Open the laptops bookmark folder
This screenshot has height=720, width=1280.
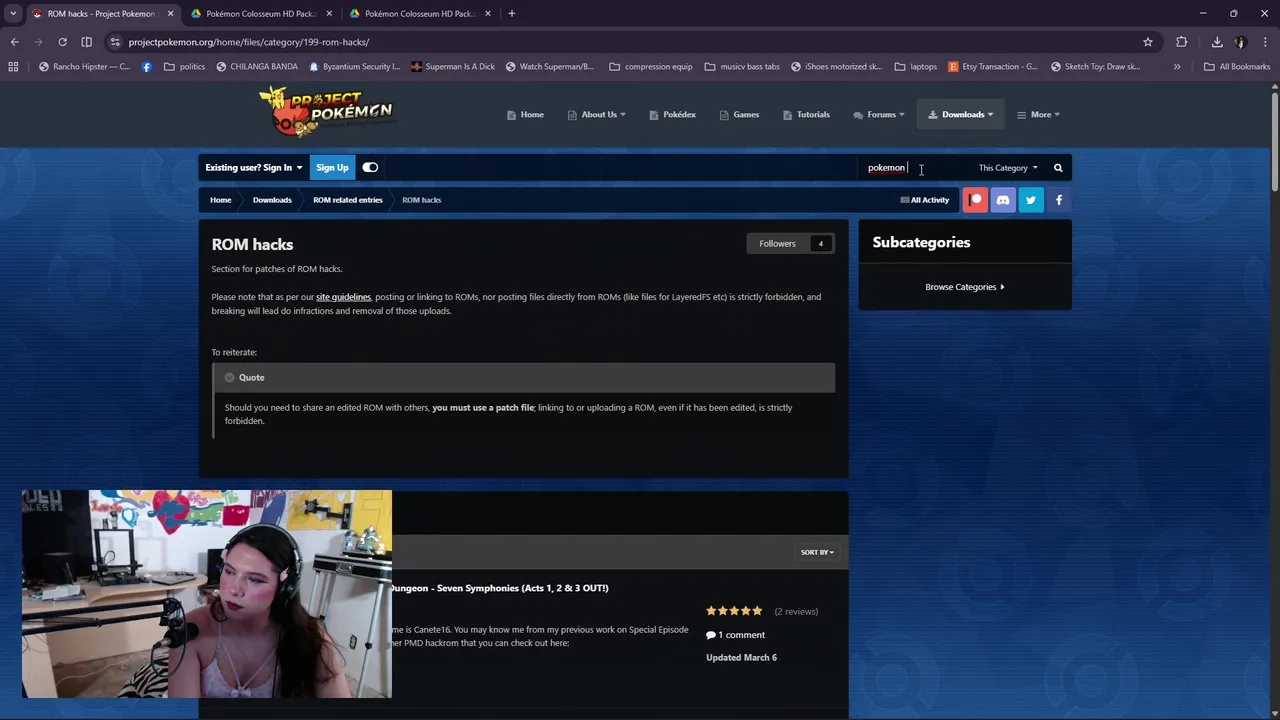(x=916, y=67)
